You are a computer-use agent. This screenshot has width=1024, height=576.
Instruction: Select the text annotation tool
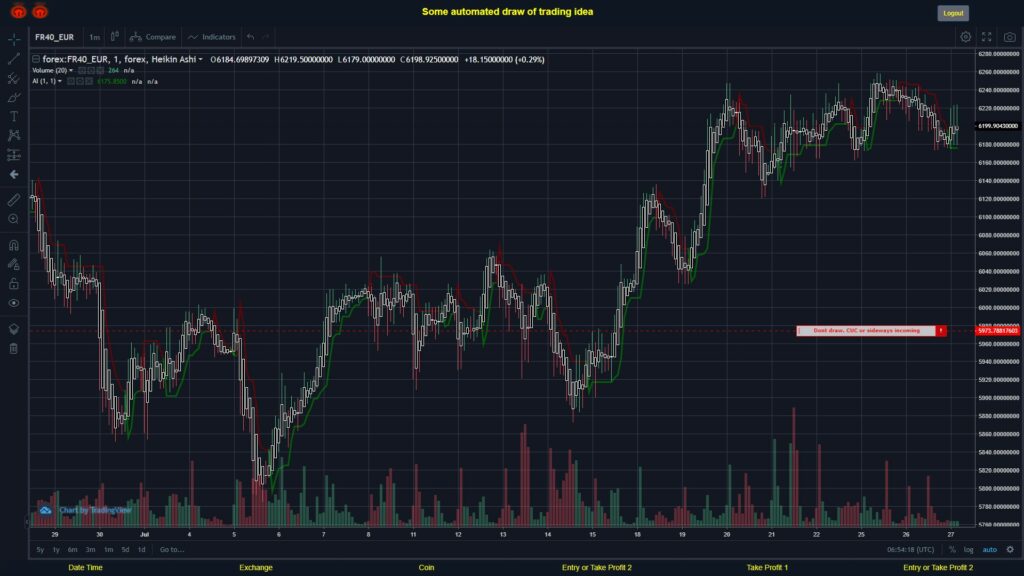[14, 116]
